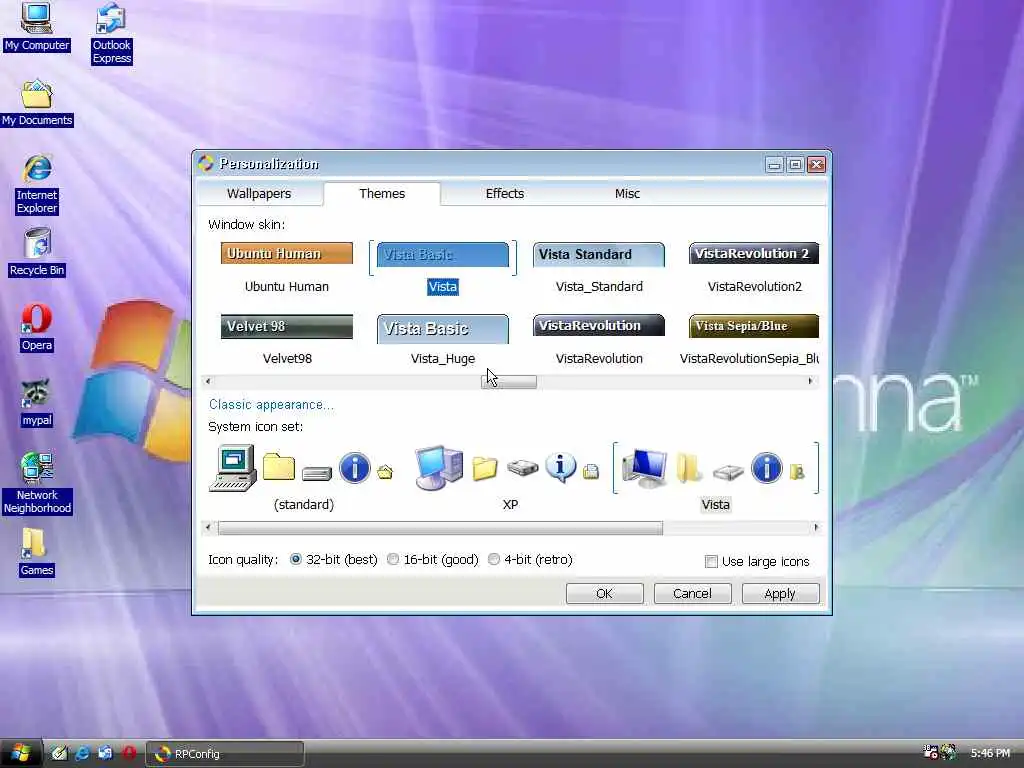Viewport: 1024px width, 768px height.
Task: Click window skin scrollbar left arrow
Action: pos(208,381)
